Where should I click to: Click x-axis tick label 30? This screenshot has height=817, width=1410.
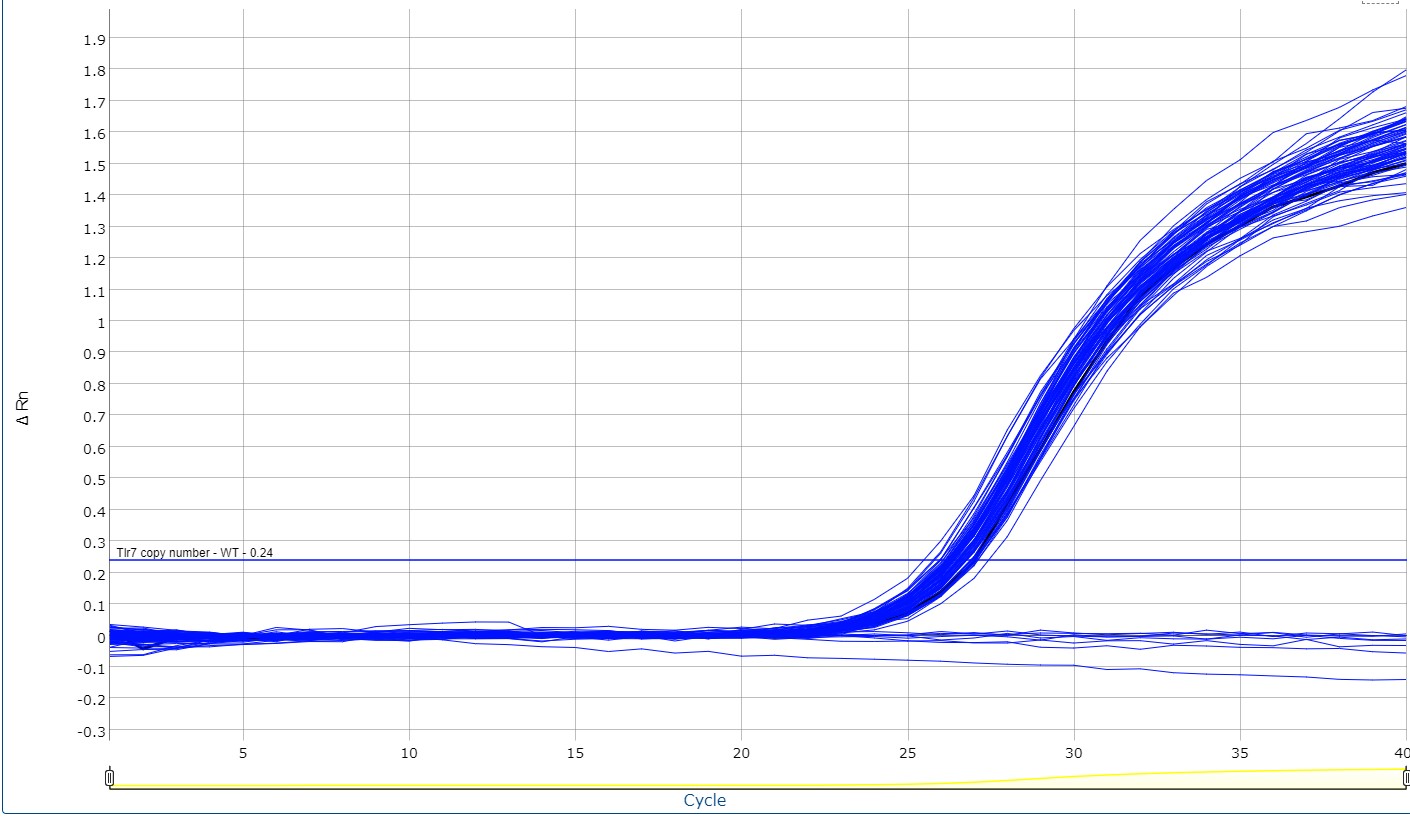coord(1074,751)
